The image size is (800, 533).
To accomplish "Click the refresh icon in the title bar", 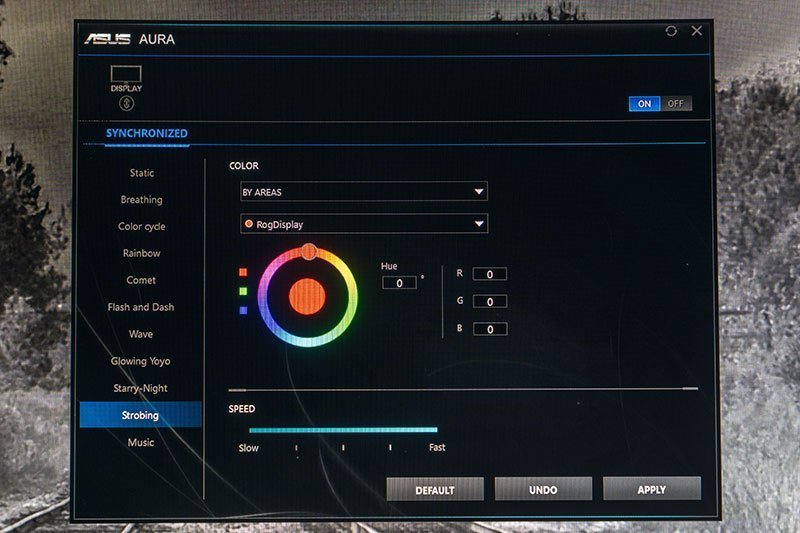I will pos(671,31).
